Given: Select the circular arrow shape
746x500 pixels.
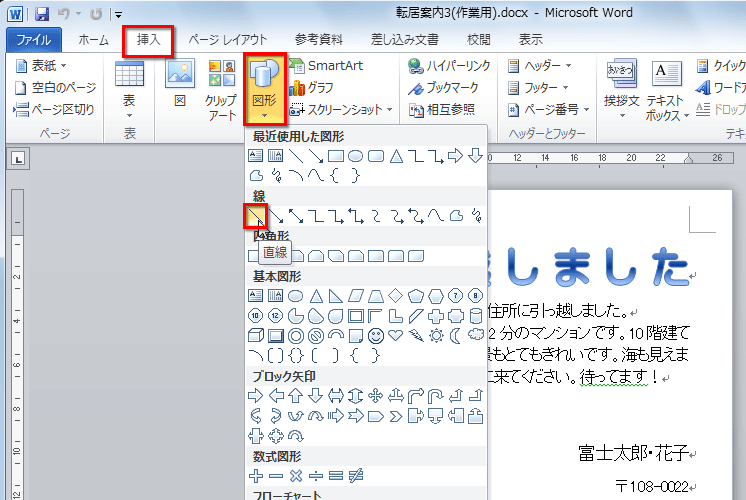Looking at the screenshot, I should [296, 436].
